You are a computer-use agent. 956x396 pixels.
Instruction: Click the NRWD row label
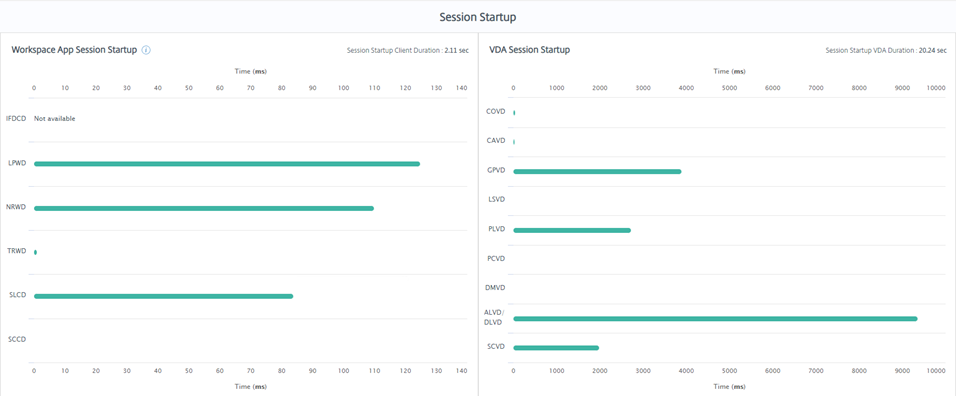[16, 207]
